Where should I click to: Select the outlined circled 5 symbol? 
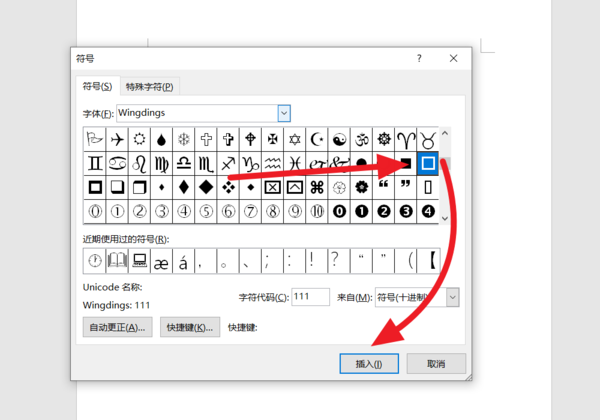click(206, 211)
